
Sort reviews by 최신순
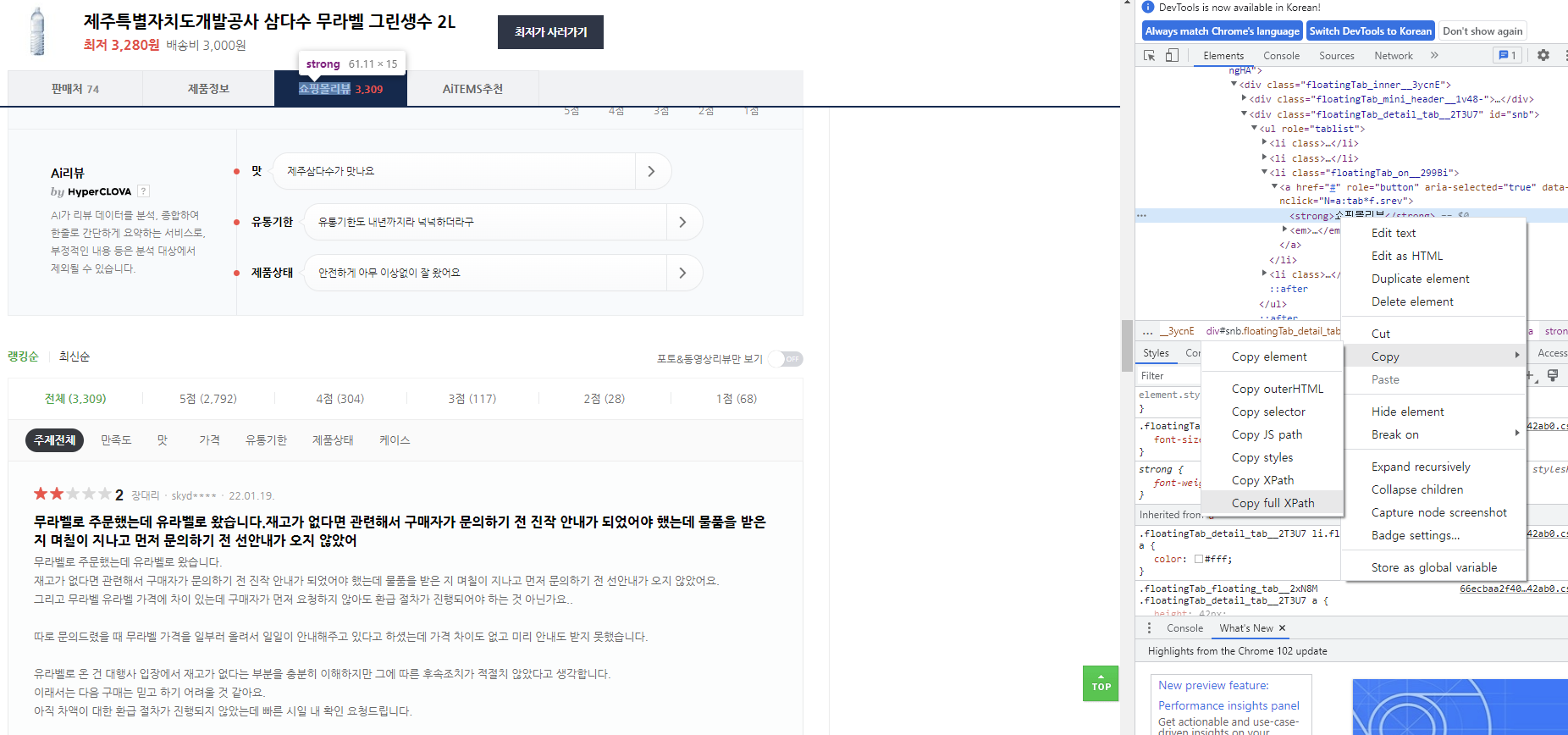(75, 356)
